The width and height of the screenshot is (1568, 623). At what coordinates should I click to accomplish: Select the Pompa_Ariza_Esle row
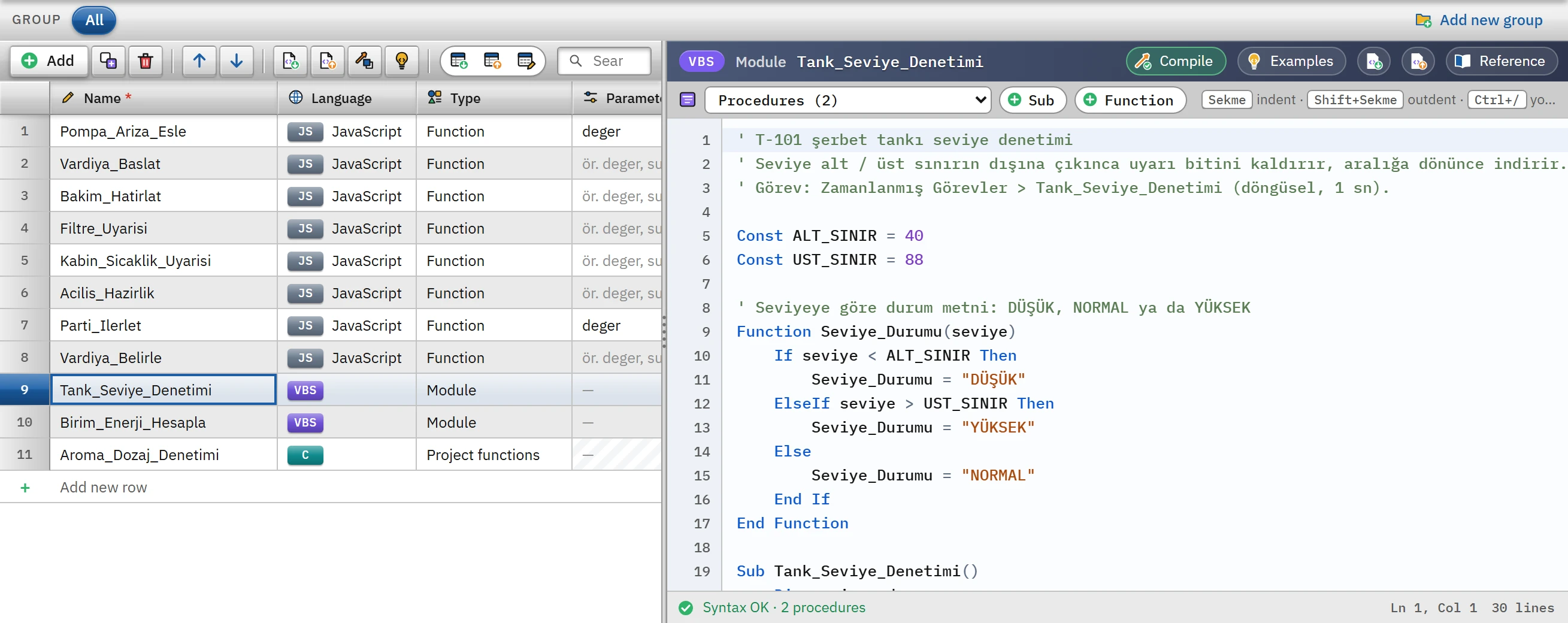pyautogui.click(x=331, y=132)
